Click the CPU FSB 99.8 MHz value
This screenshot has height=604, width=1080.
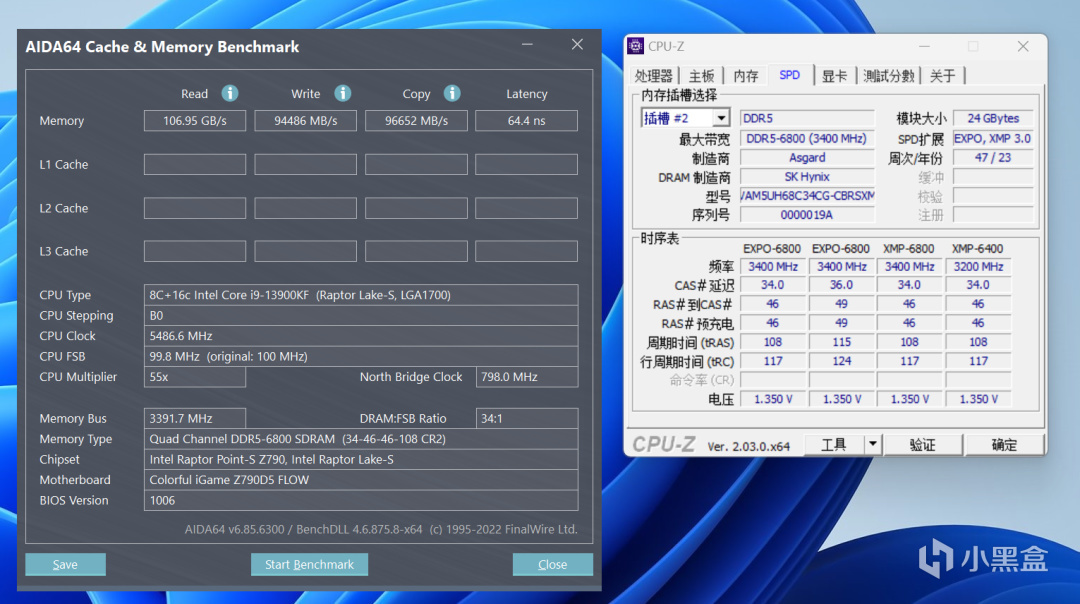361,357
